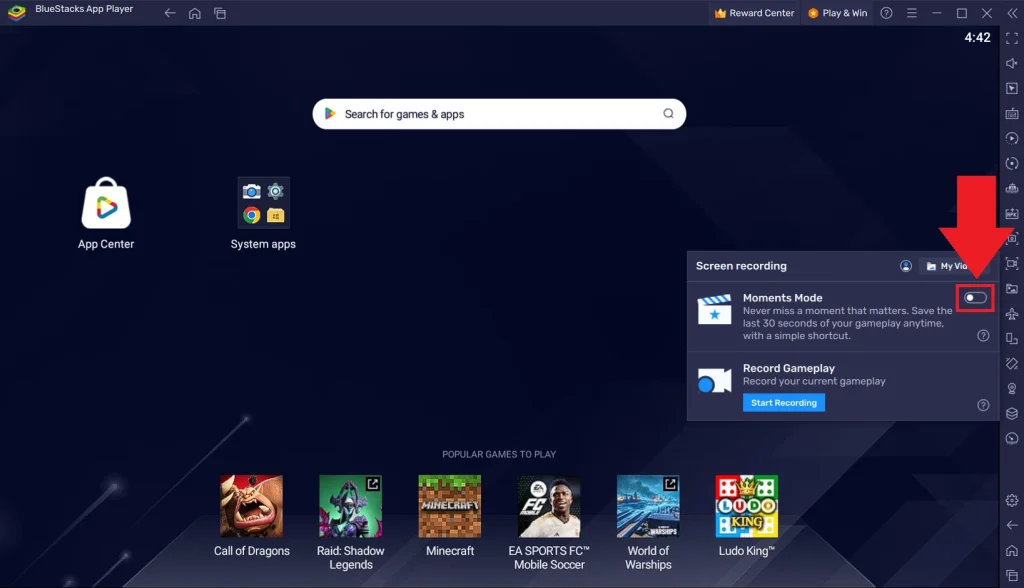Viewport: 1024px width, 588px height.
Task: Click the Search for games & apps field
Action: [498, 114]
